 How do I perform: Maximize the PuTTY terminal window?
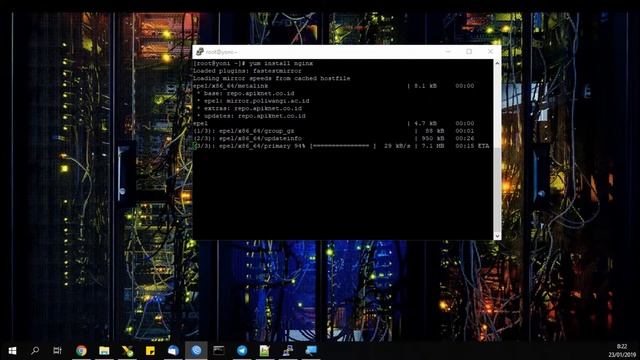tap(469, 51)
